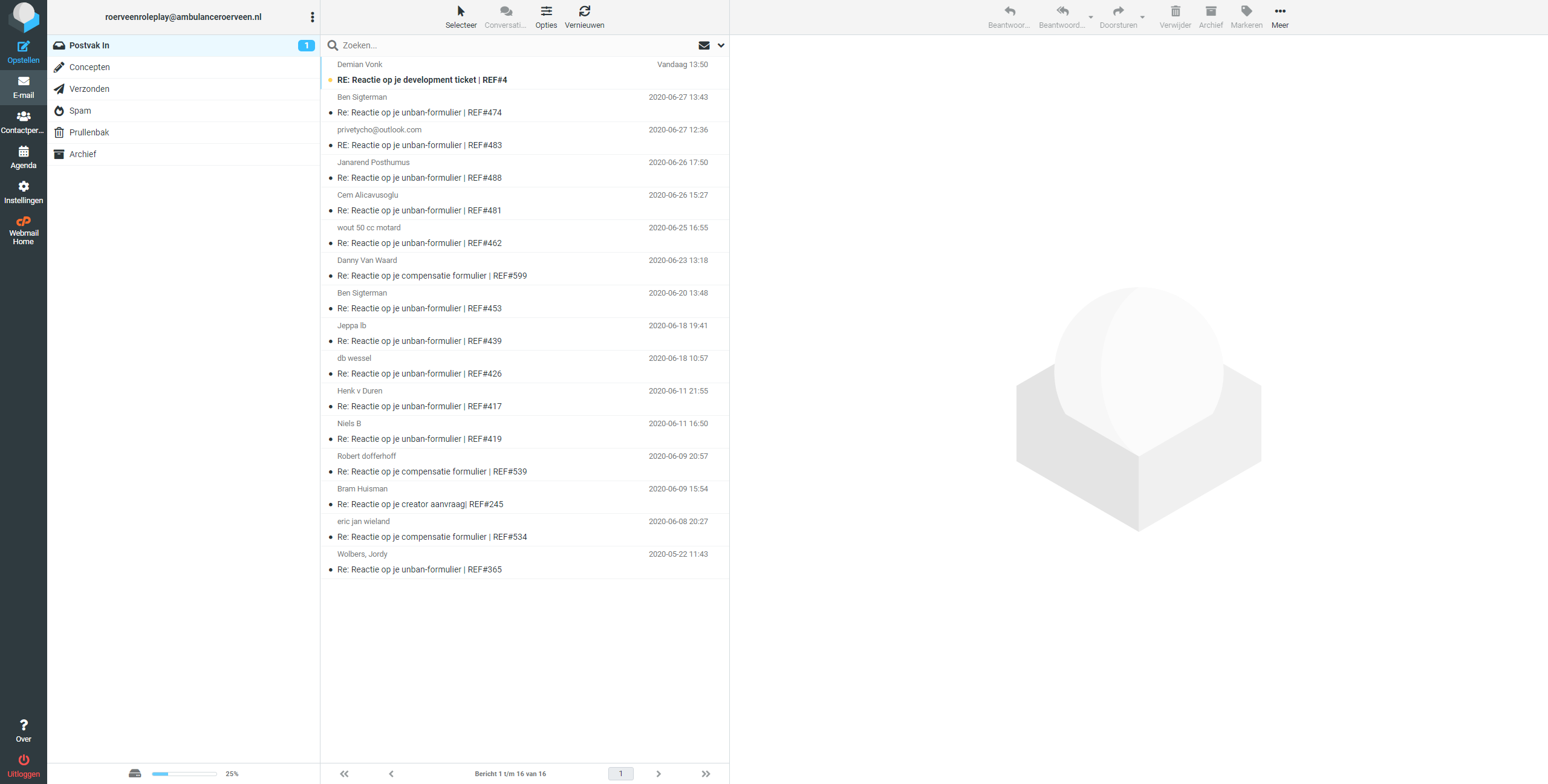Click the Vernieuwen refresh icon
Screen dimensions: 1548x784
coord(584,11)
